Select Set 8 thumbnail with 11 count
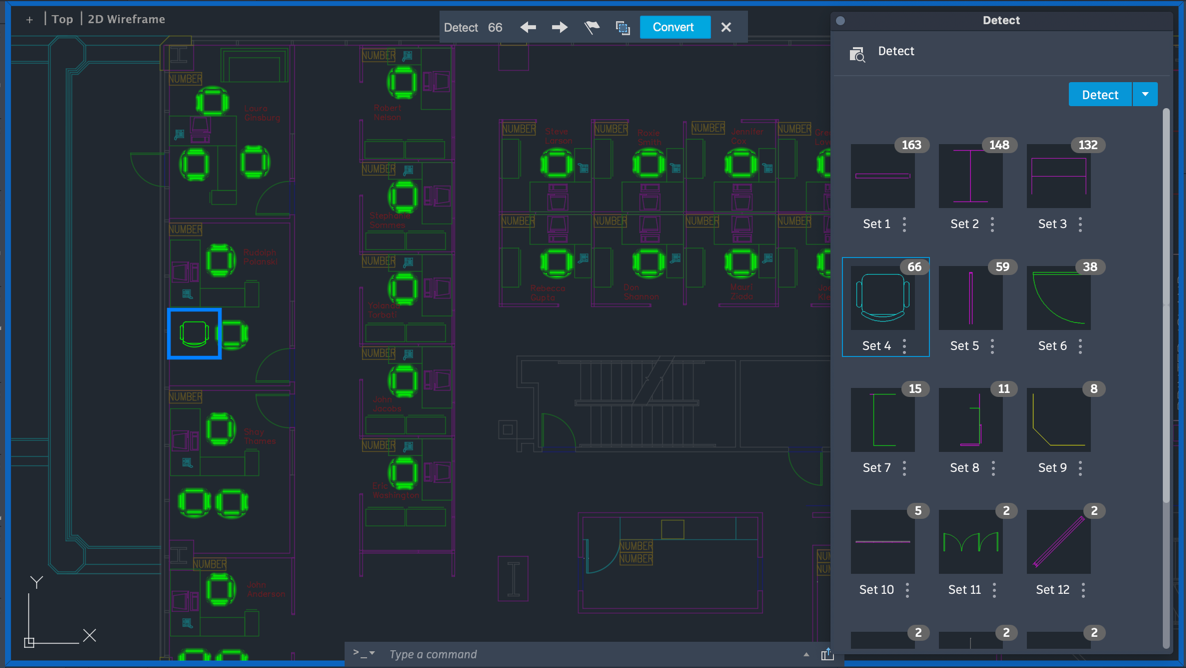 coord(970,420)
